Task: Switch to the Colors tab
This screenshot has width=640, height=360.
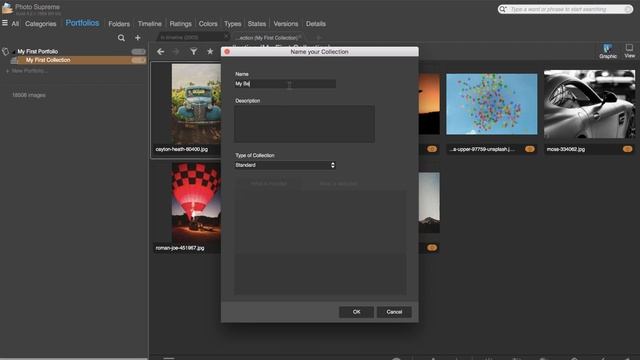Action: [x=208, y=24]
